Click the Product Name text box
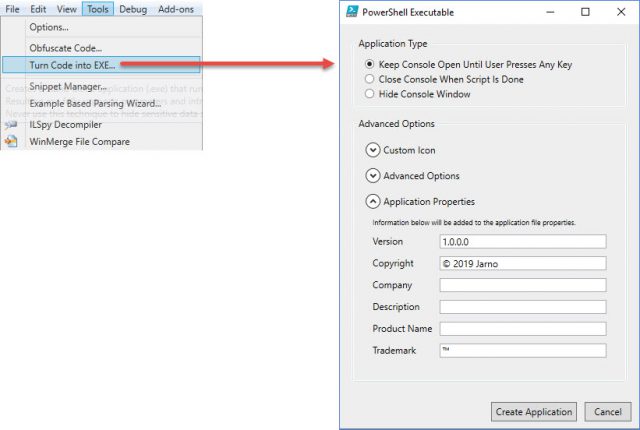Image resolution: width=640 pixels, height=430 pixels. point(523,329)
